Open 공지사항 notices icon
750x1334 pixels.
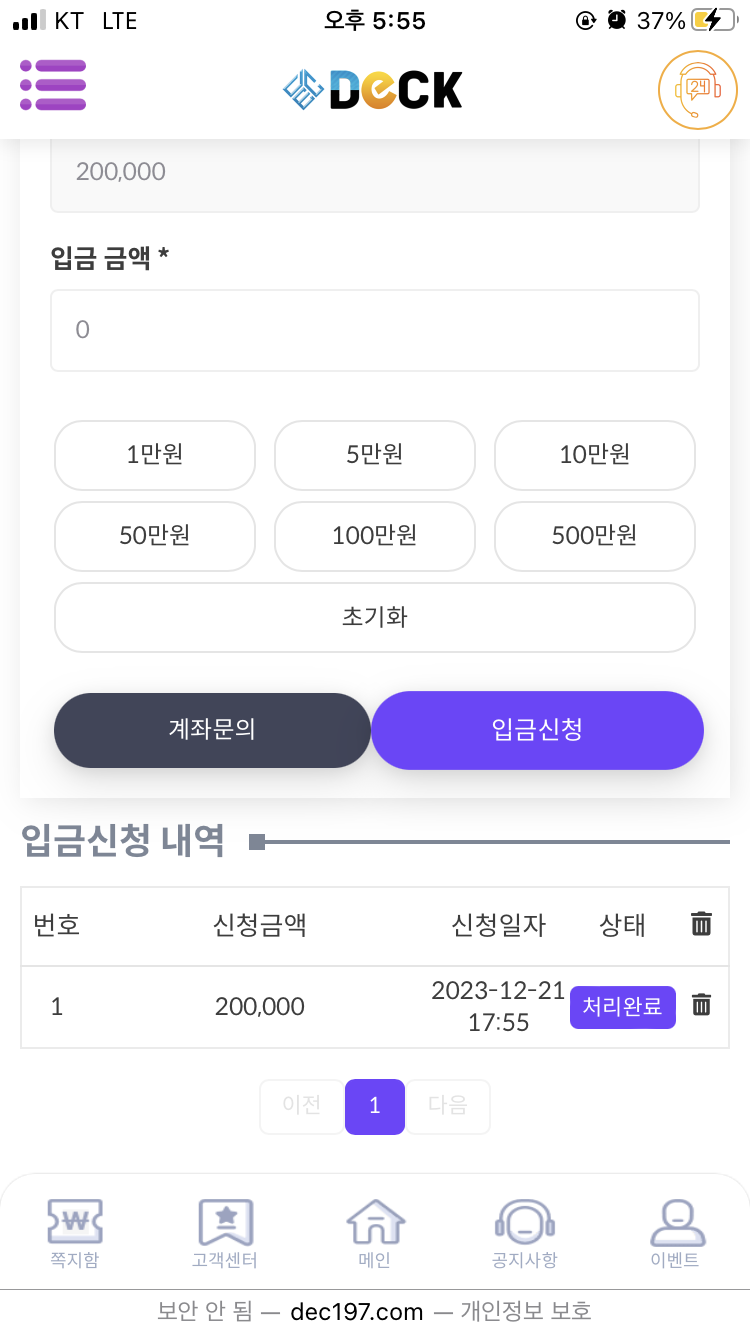[525, 1233]
